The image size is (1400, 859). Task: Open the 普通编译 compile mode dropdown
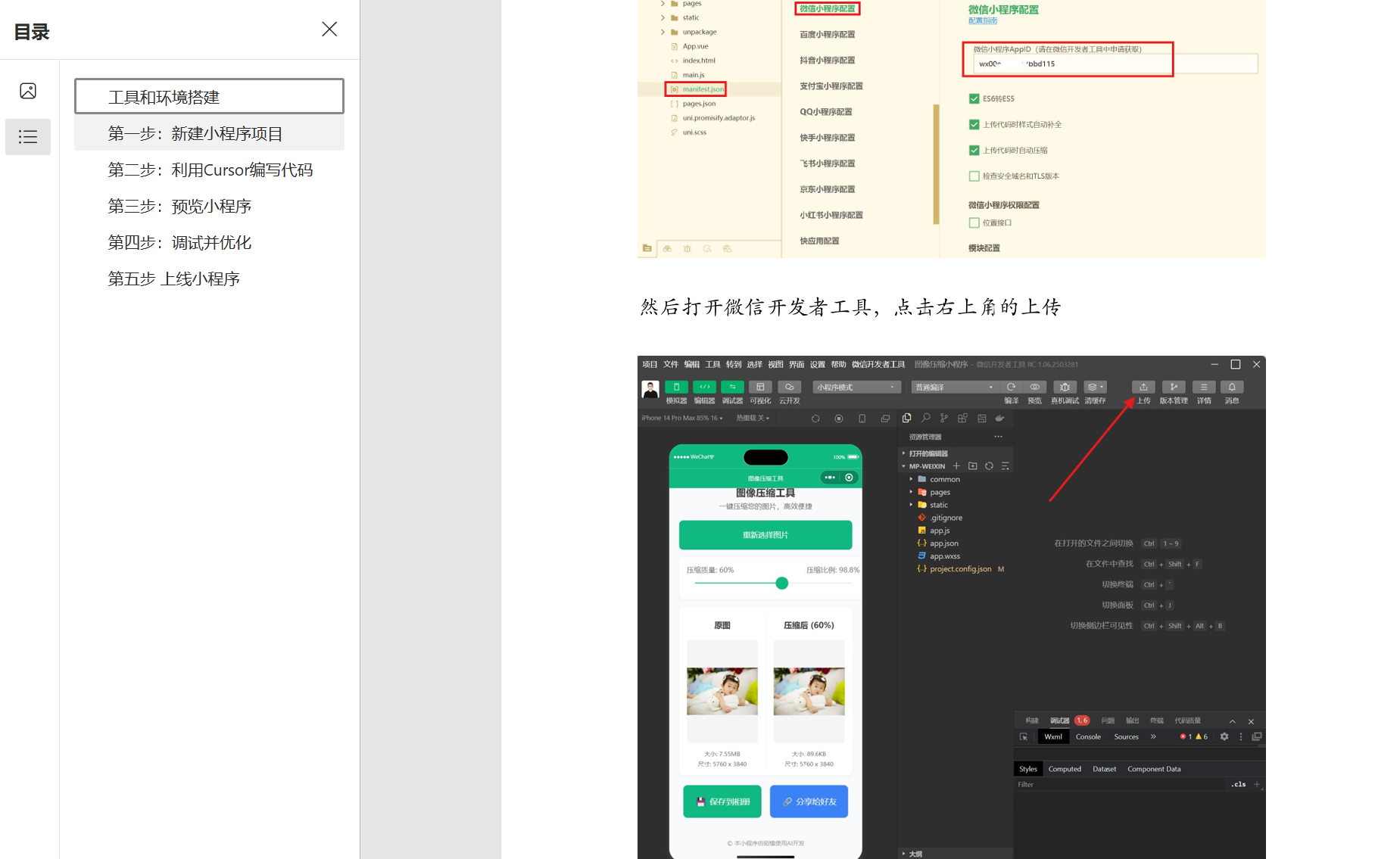click(x=955, y=387)
